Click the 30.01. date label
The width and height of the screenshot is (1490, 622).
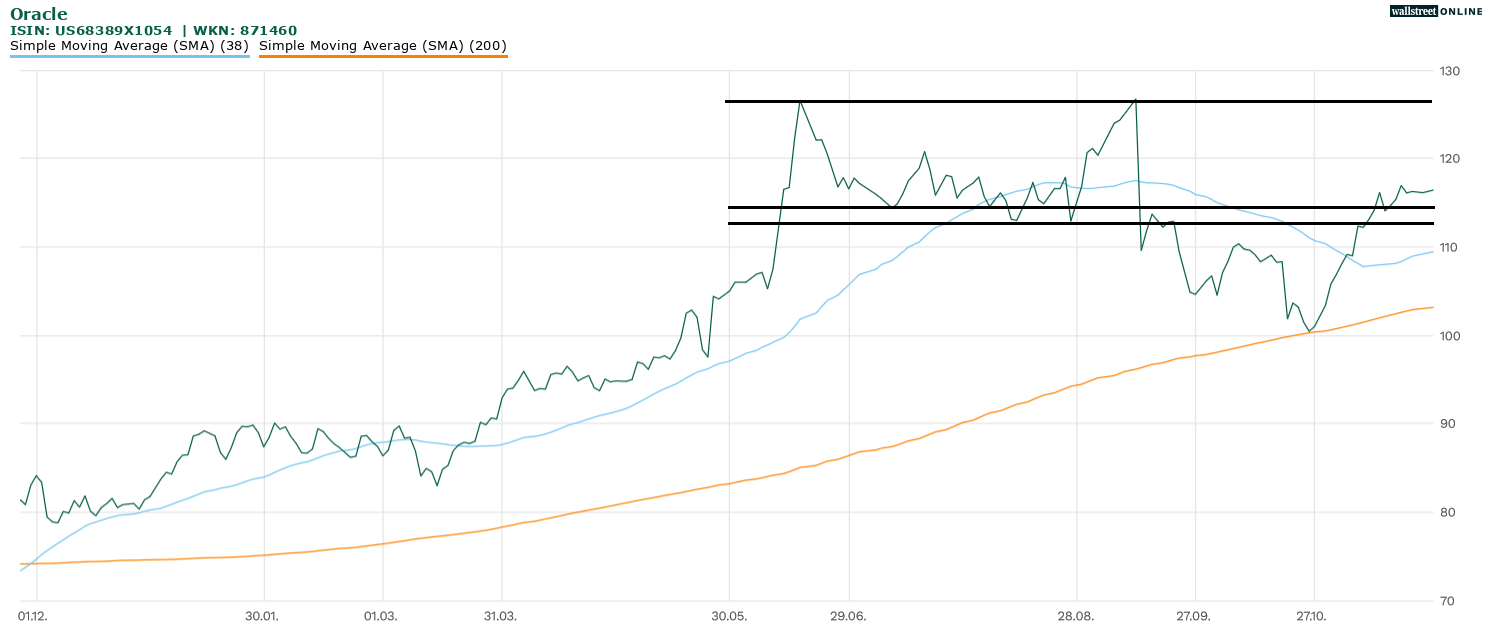[x=261, y=616]
